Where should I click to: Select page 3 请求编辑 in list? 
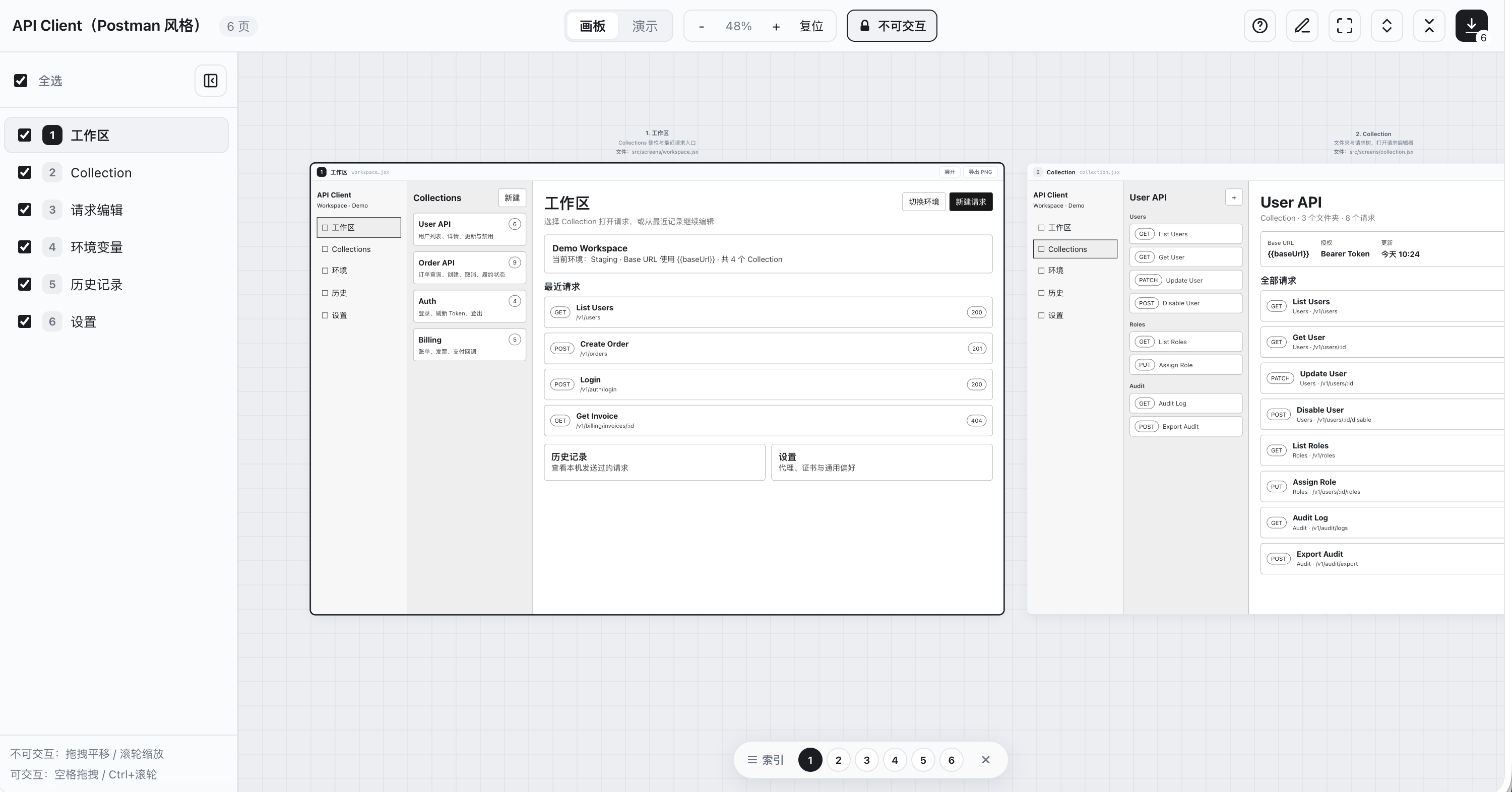coord(116,210)
